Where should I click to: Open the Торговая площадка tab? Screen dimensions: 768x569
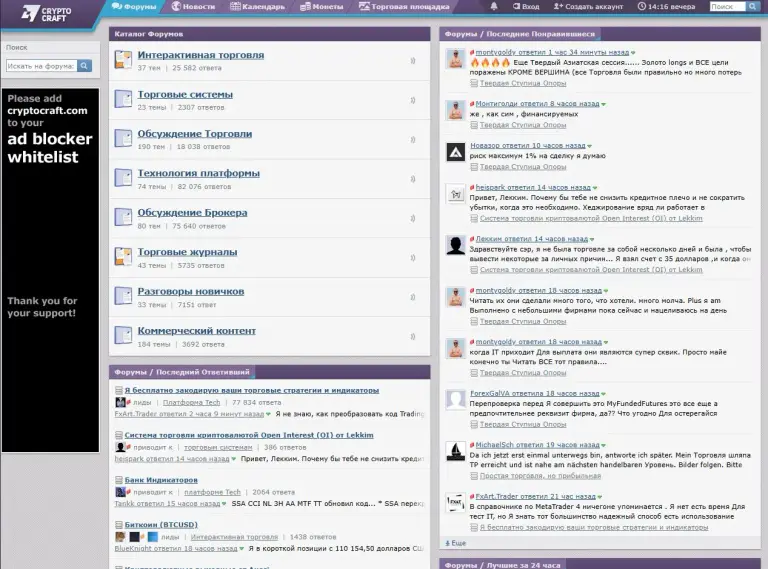tap(404, 6)
